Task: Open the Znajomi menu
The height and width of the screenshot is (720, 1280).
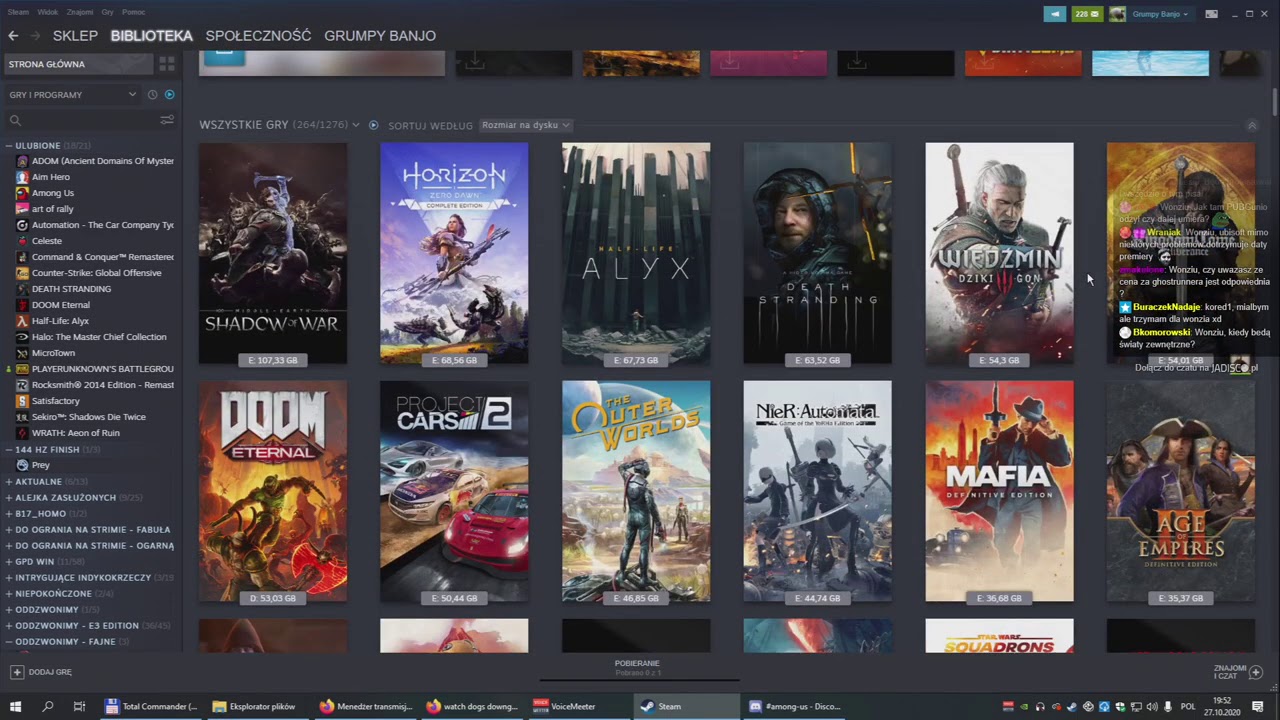Action: [x=80, y=12]
